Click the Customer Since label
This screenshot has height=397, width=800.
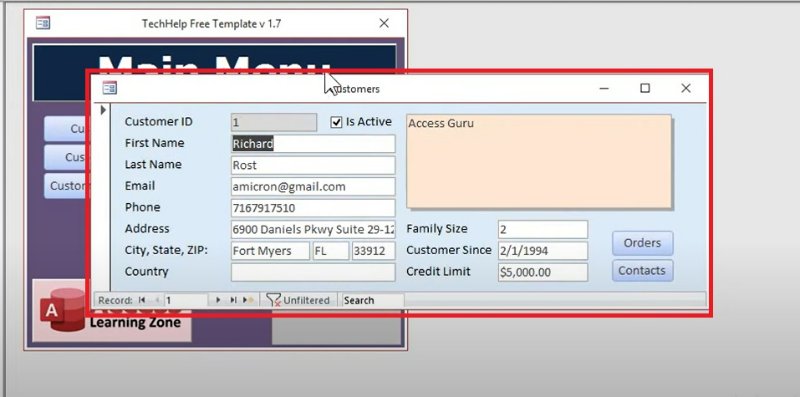[x=449, y=250]
